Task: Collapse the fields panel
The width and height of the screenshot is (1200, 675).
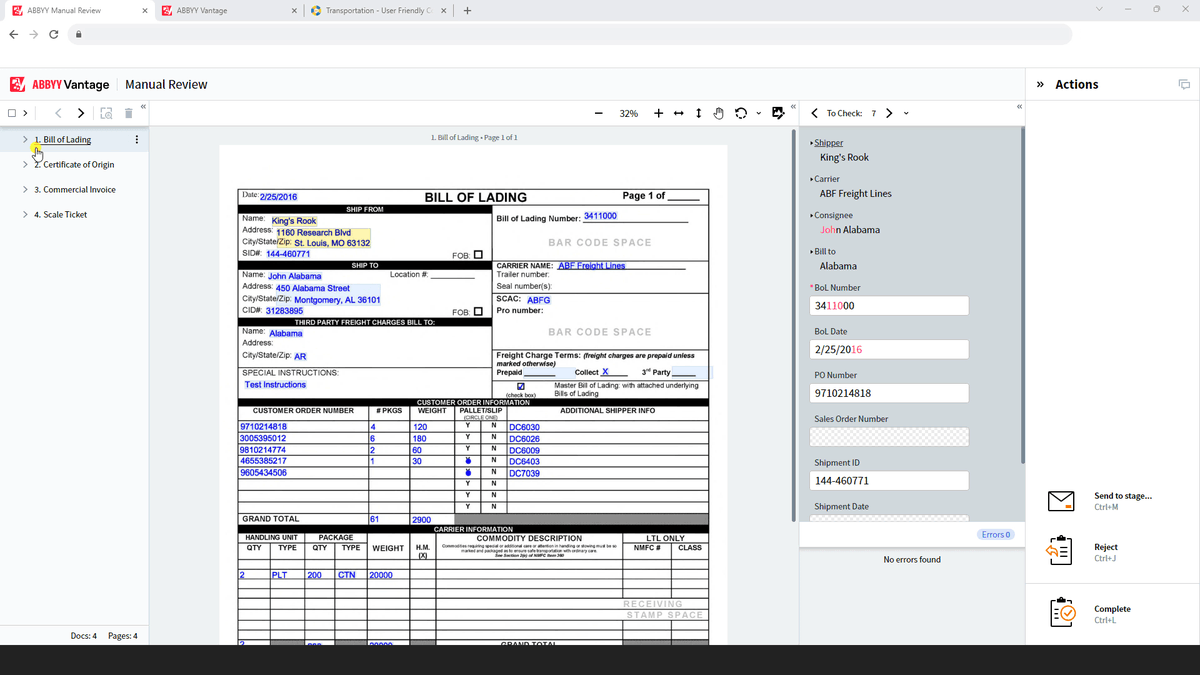Action: (1020, 106)
